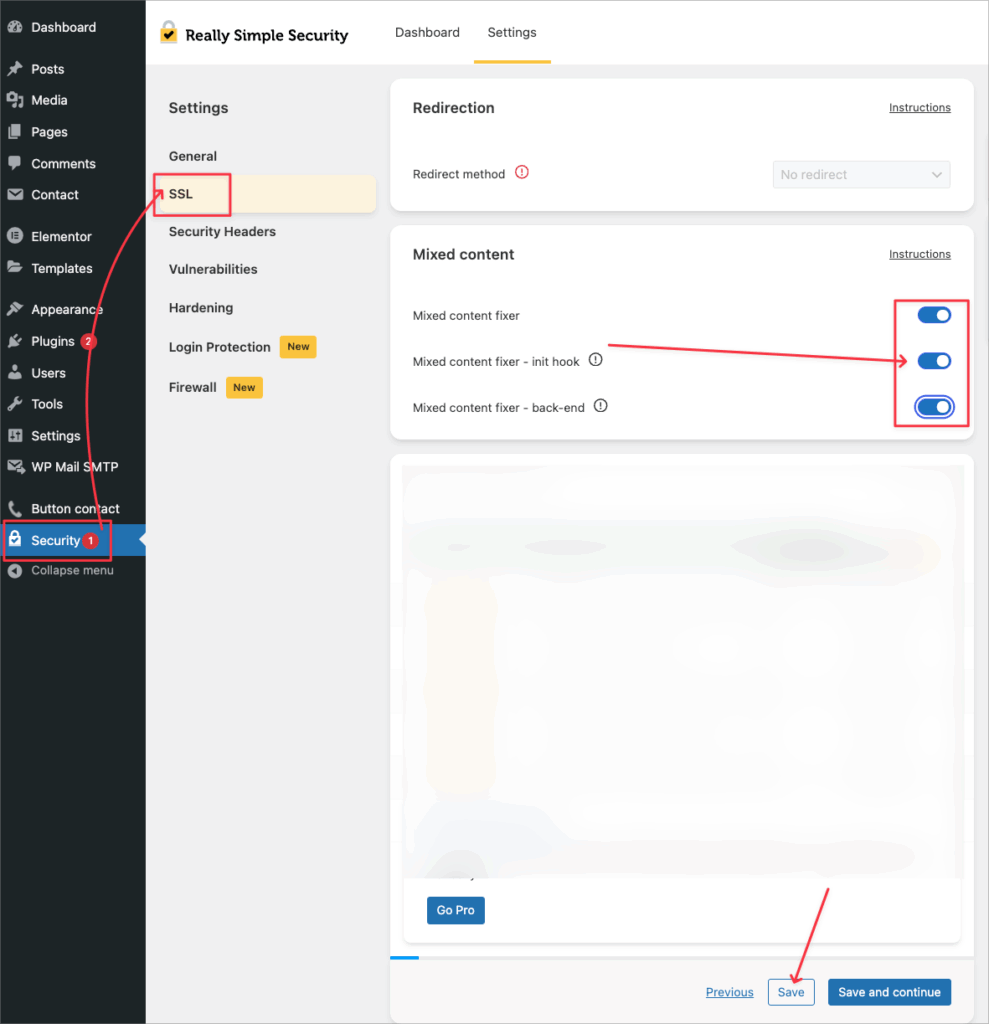989x1024 pixels.
Task: Toggle the Mixed content fixer switch
Action: (x=933, y=315)
